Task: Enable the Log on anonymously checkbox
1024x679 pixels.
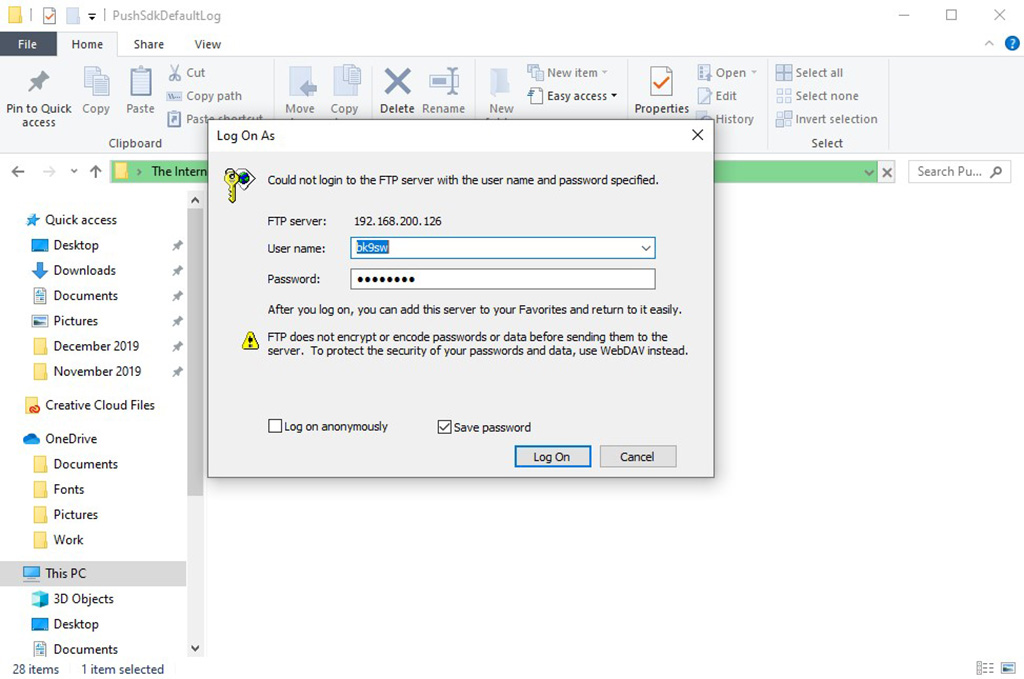Action: pyautogui.click(x=275, y=426)
